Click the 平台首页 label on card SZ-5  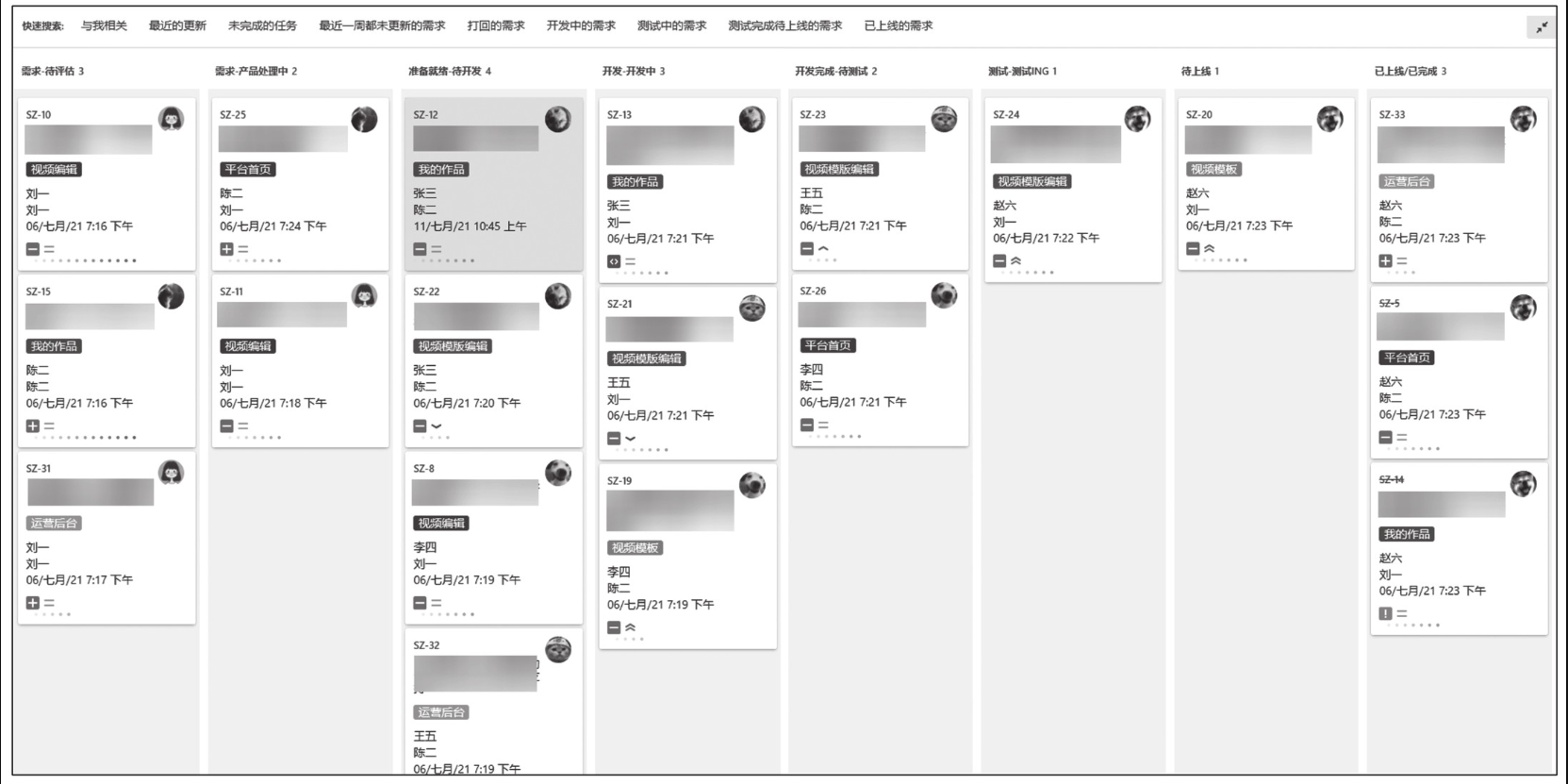1407,358
